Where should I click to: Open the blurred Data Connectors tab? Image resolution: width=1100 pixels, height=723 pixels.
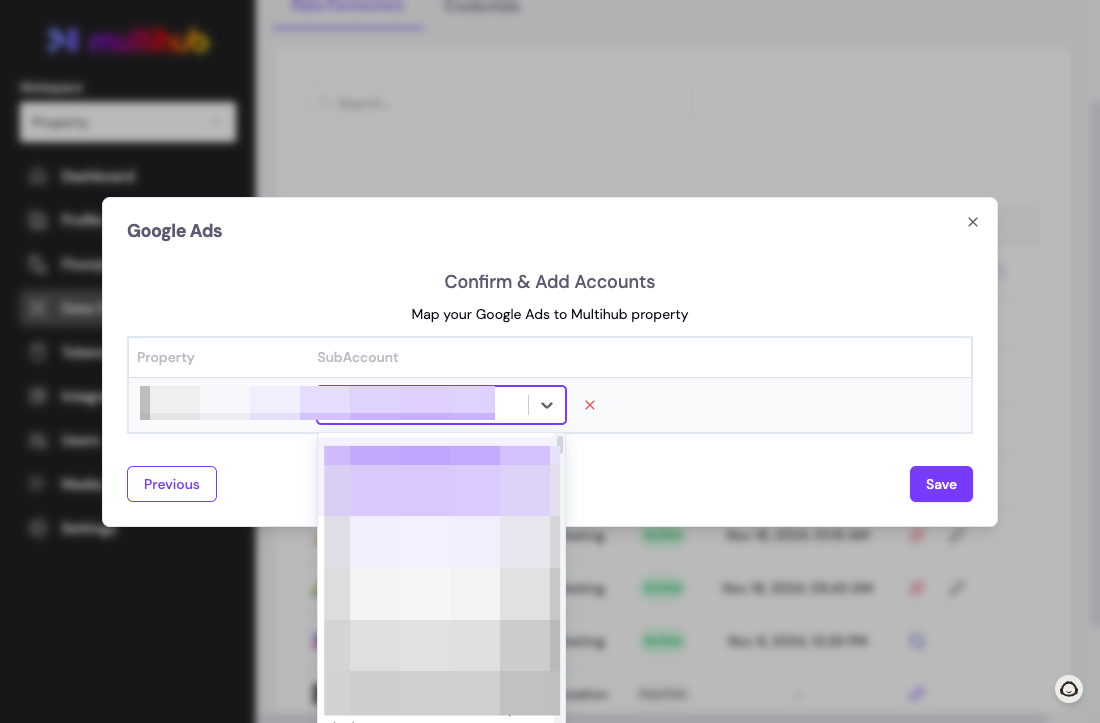coord(348,7)
